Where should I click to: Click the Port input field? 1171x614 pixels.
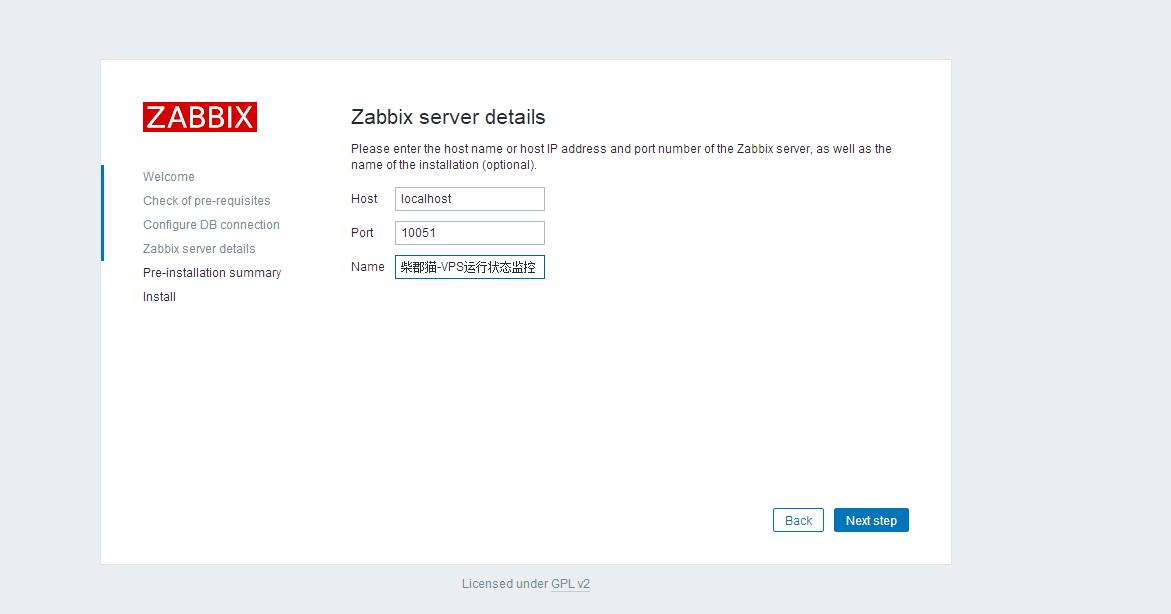pyautogui.click(x=470, y=232)
